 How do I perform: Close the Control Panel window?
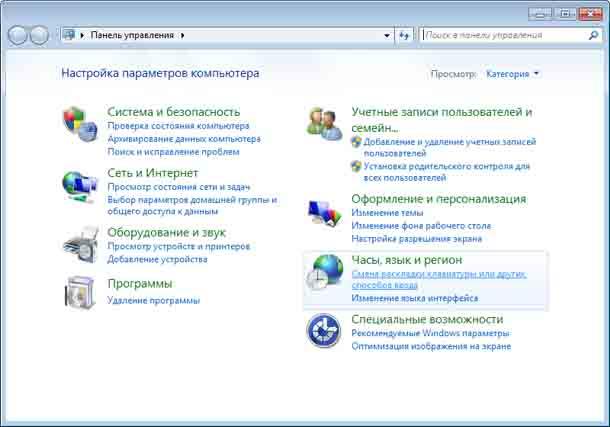(x=590, y=14)
